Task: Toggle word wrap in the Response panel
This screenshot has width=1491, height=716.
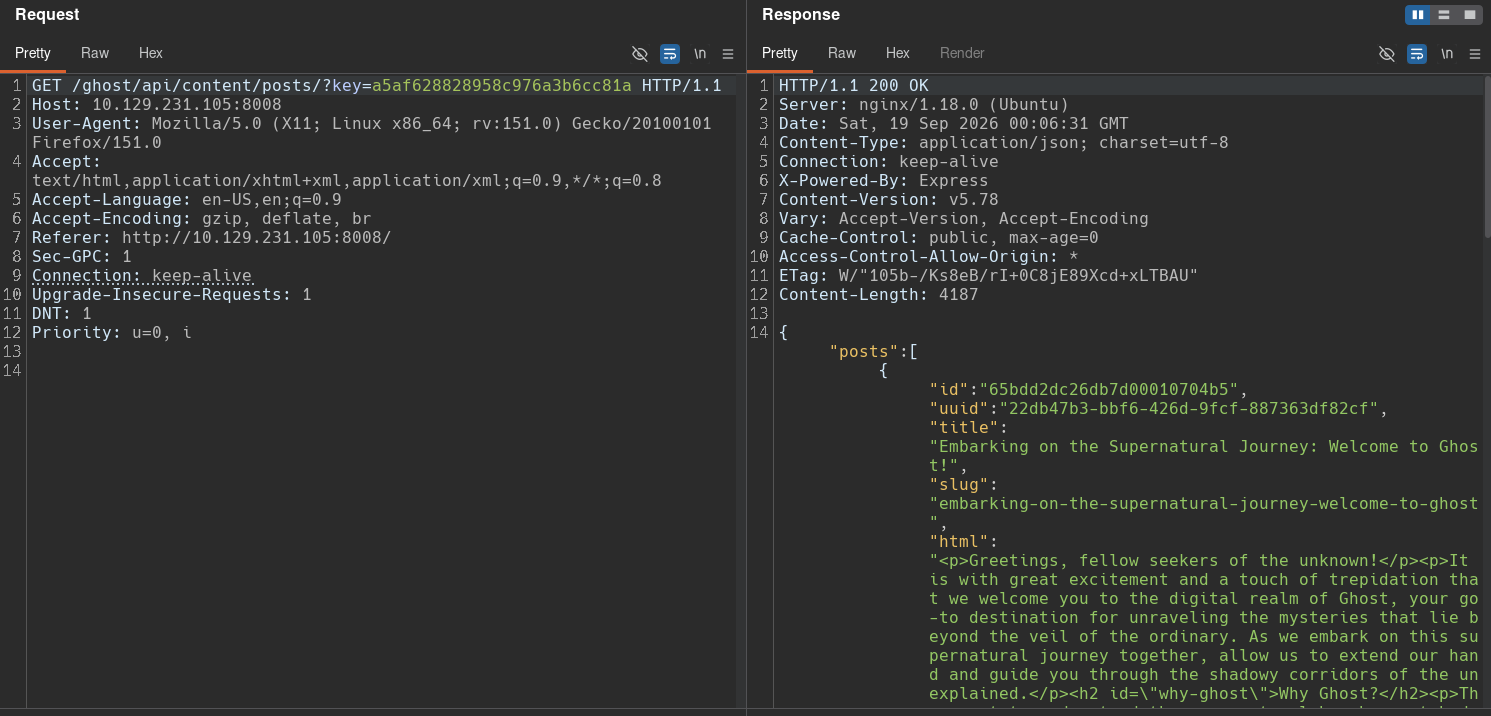Action: tap(1417, 53)
